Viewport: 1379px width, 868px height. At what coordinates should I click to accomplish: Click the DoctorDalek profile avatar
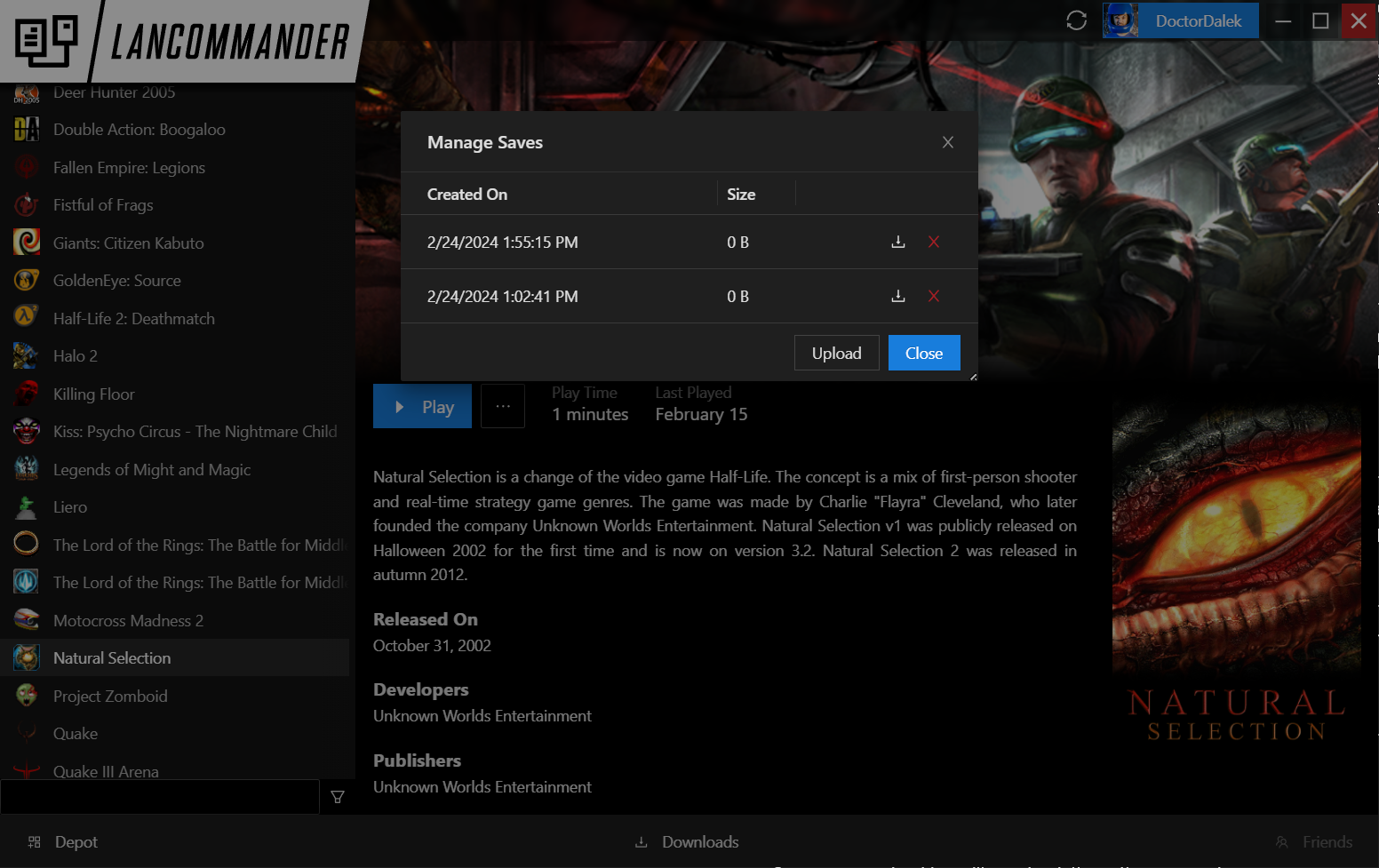tap(1120, 20)
